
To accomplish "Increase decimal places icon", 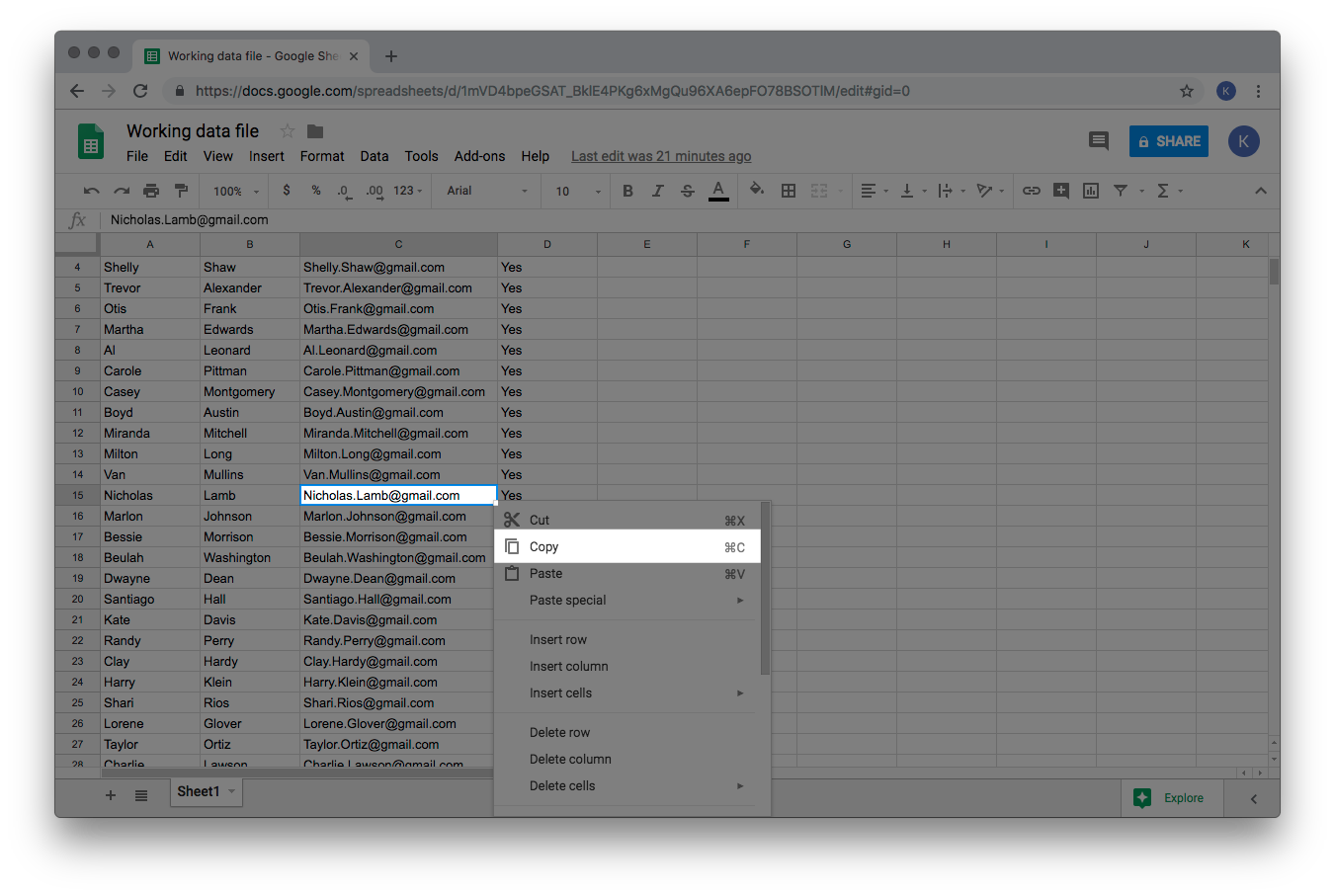I will coord(375,191).
